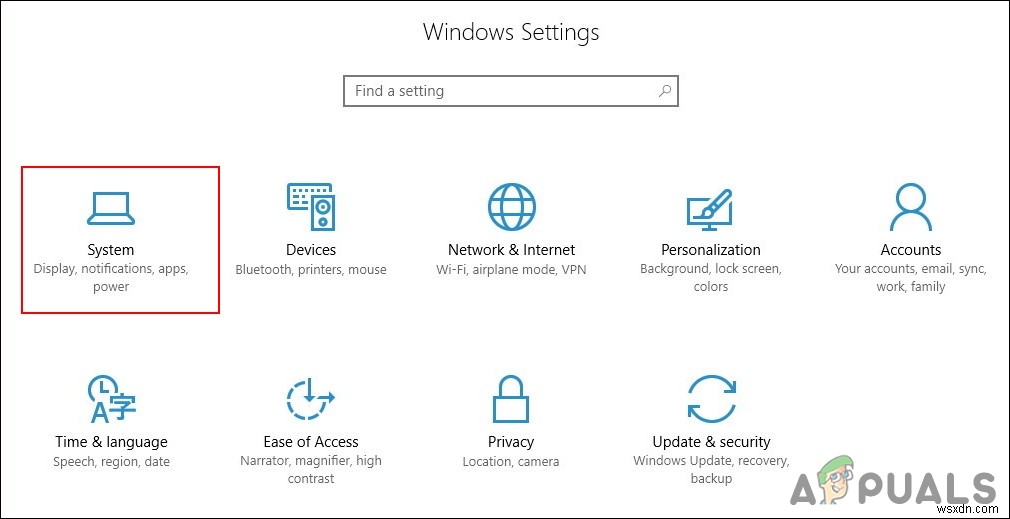Open the Update & security label
This screenshot has height=519, width=1010.
[x=711, y=442]
